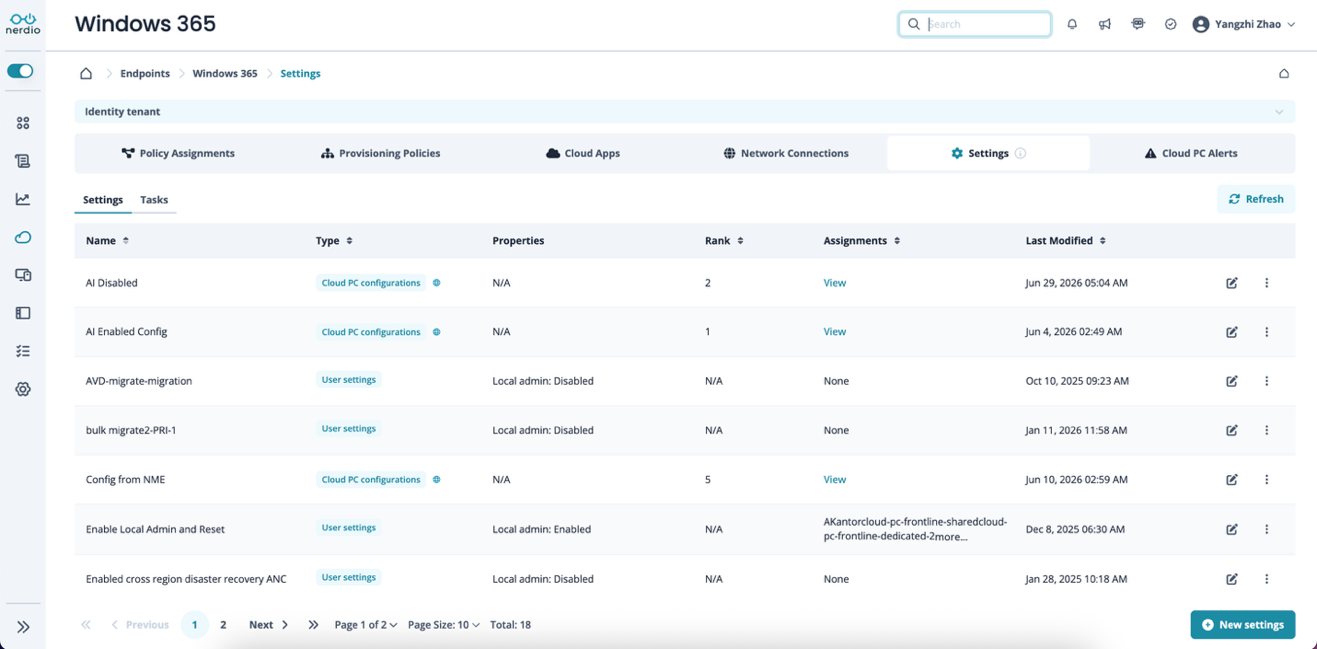Open the announcements megaphone icon

click(1105, 24)
